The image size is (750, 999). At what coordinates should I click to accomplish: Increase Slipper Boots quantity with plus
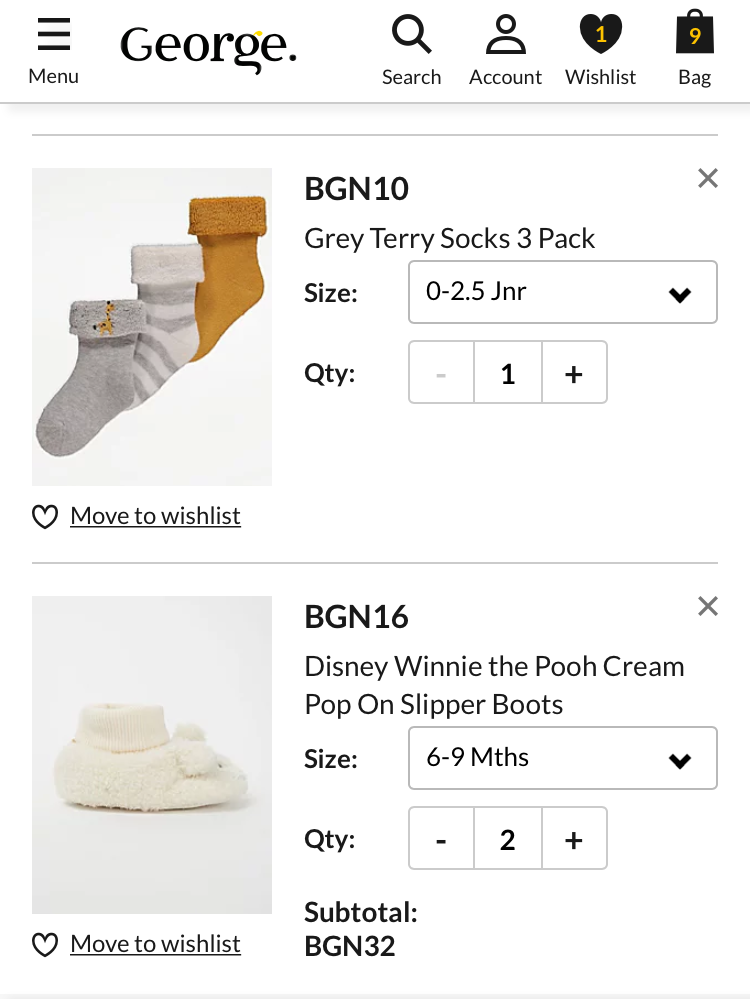click(574, 839)
